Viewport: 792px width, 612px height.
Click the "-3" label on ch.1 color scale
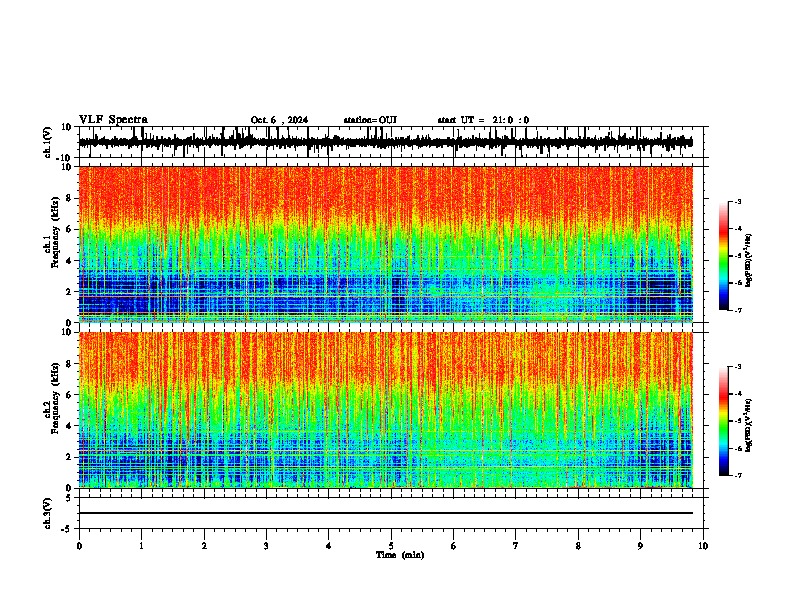coord(737,201)
